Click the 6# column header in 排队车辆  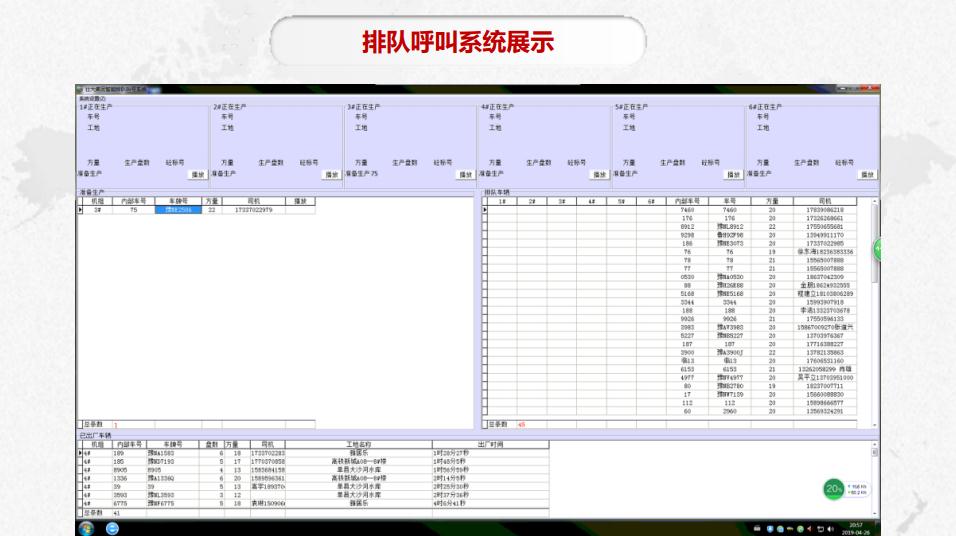click(651, 201)
